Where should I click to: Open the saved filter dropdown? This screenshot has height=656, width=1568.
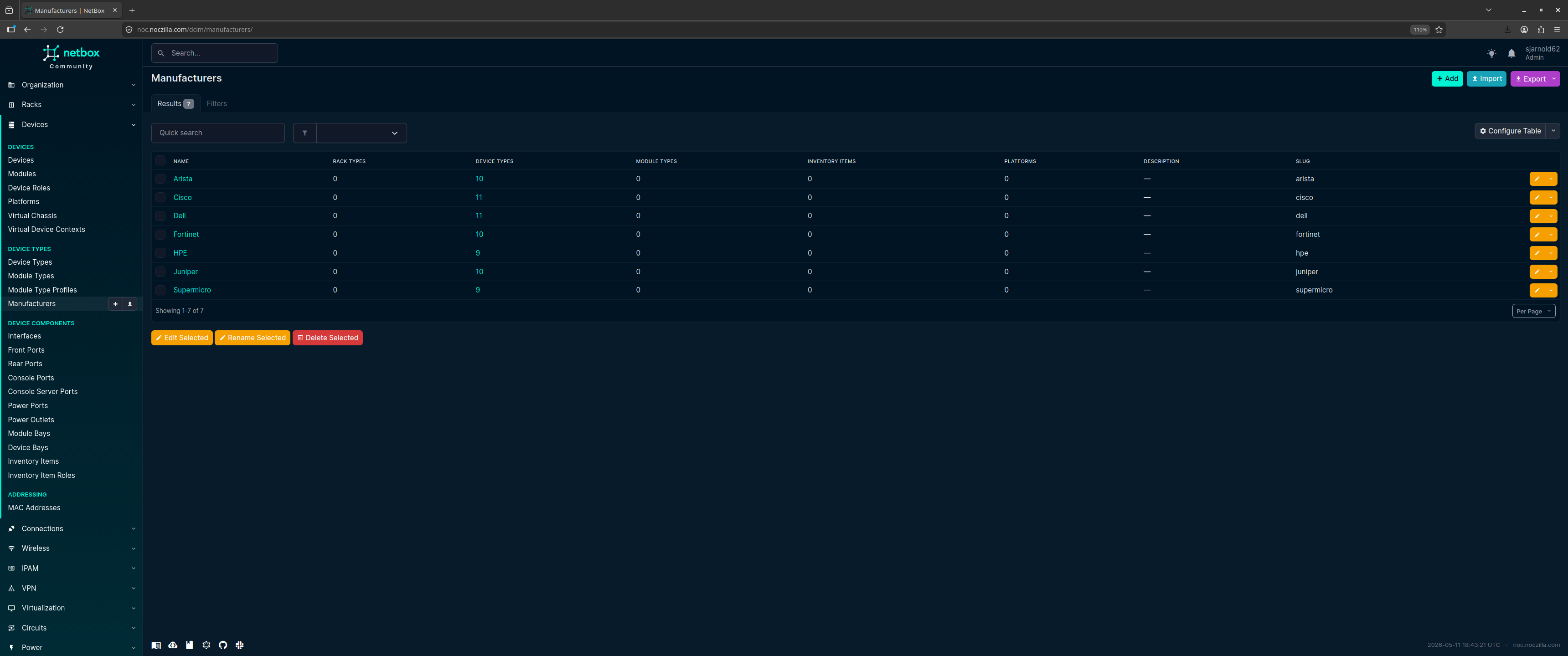click(361, 133)
